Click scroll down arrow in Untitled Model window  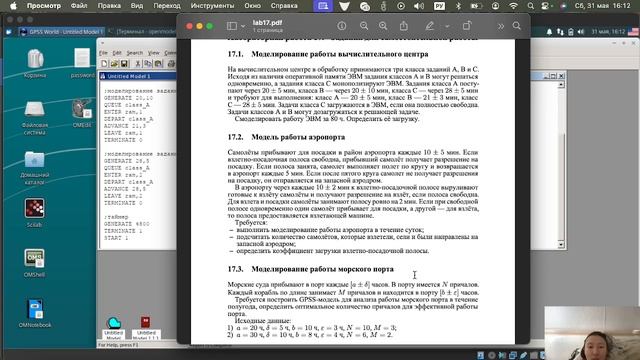pos(561,244)
